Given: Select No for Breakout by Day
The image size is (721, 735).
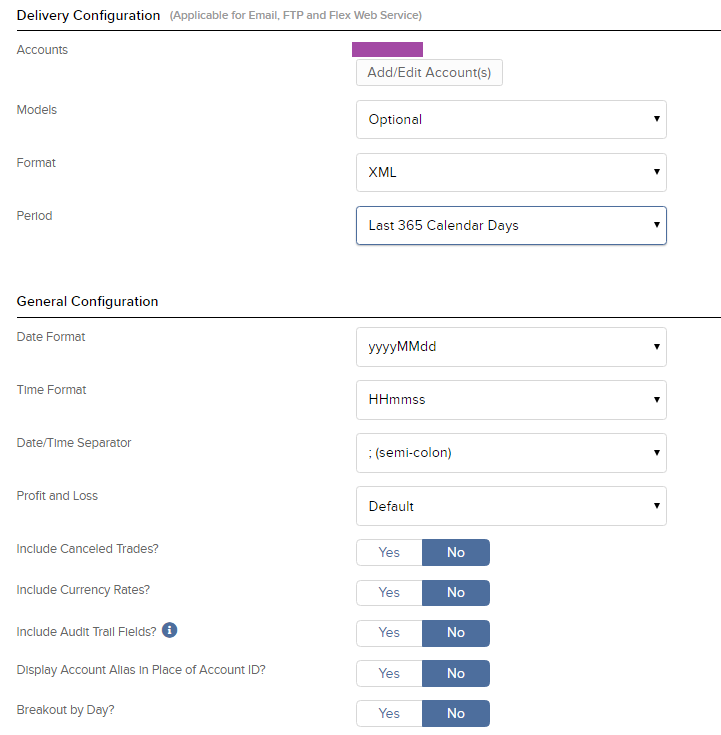Looking at the screenshot, I should [456, 713].
